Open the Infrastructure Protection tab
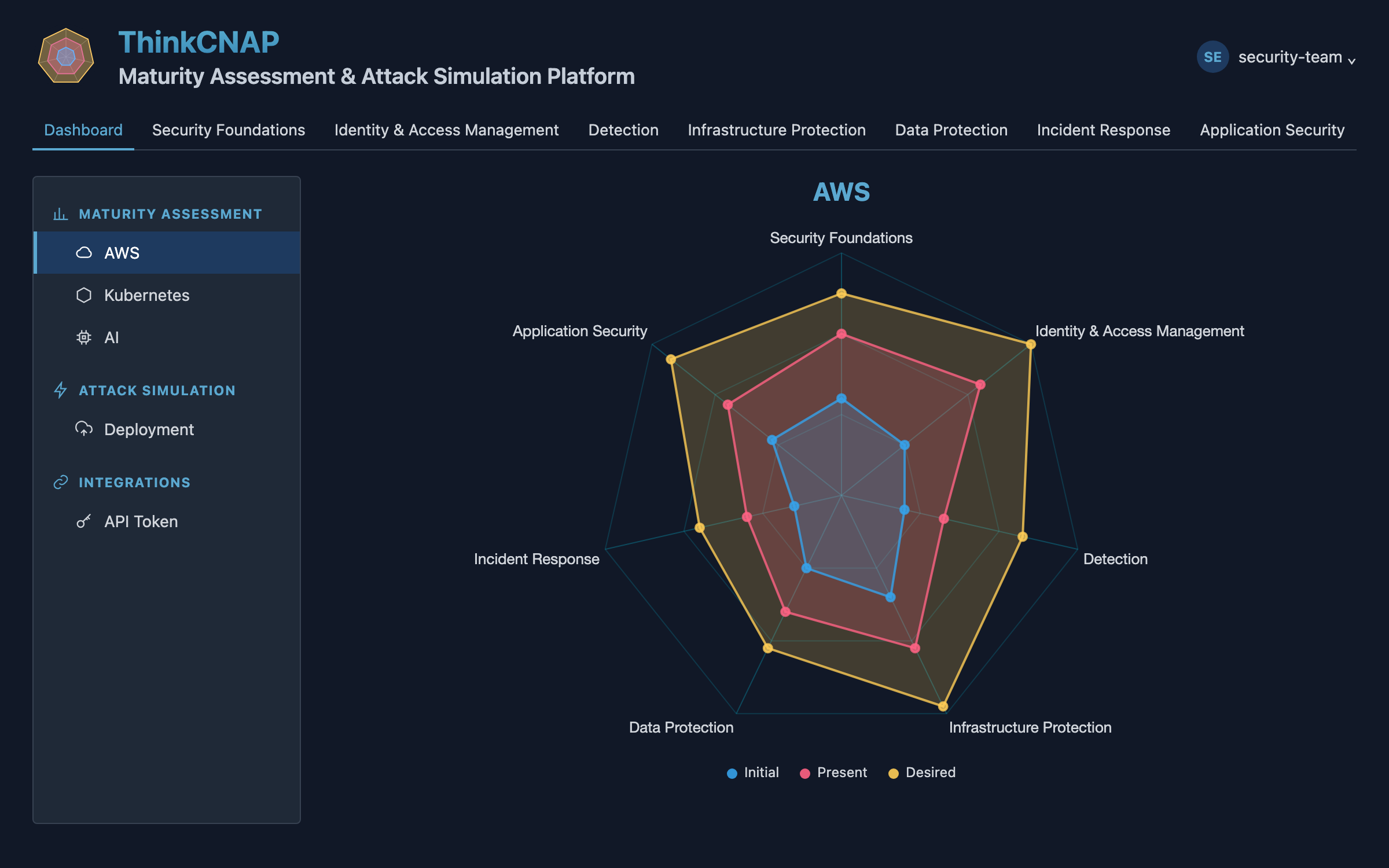The image size is (1389, 868). 777,130
